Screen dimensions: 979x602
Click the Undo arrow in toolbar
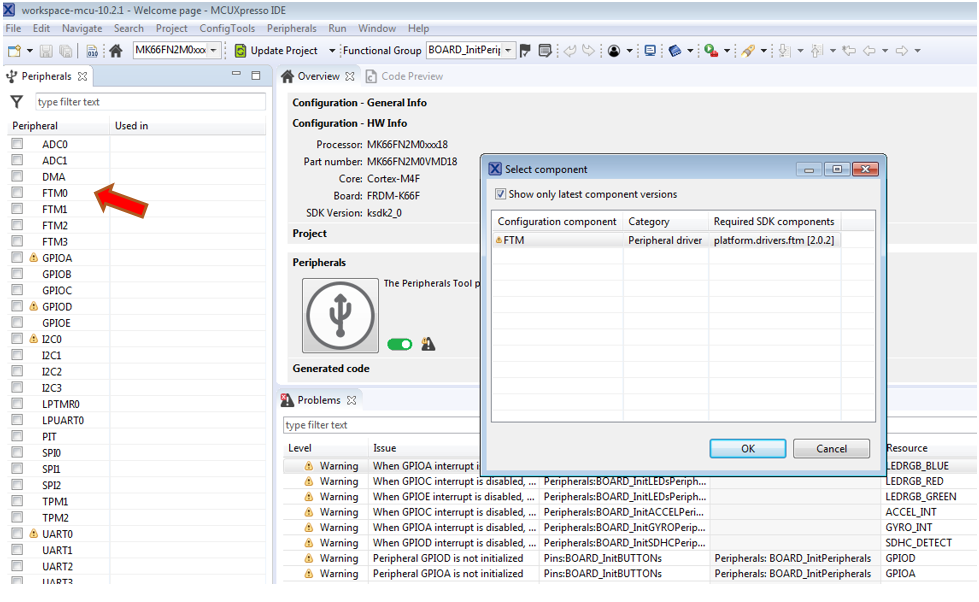[x=569, y=51]
